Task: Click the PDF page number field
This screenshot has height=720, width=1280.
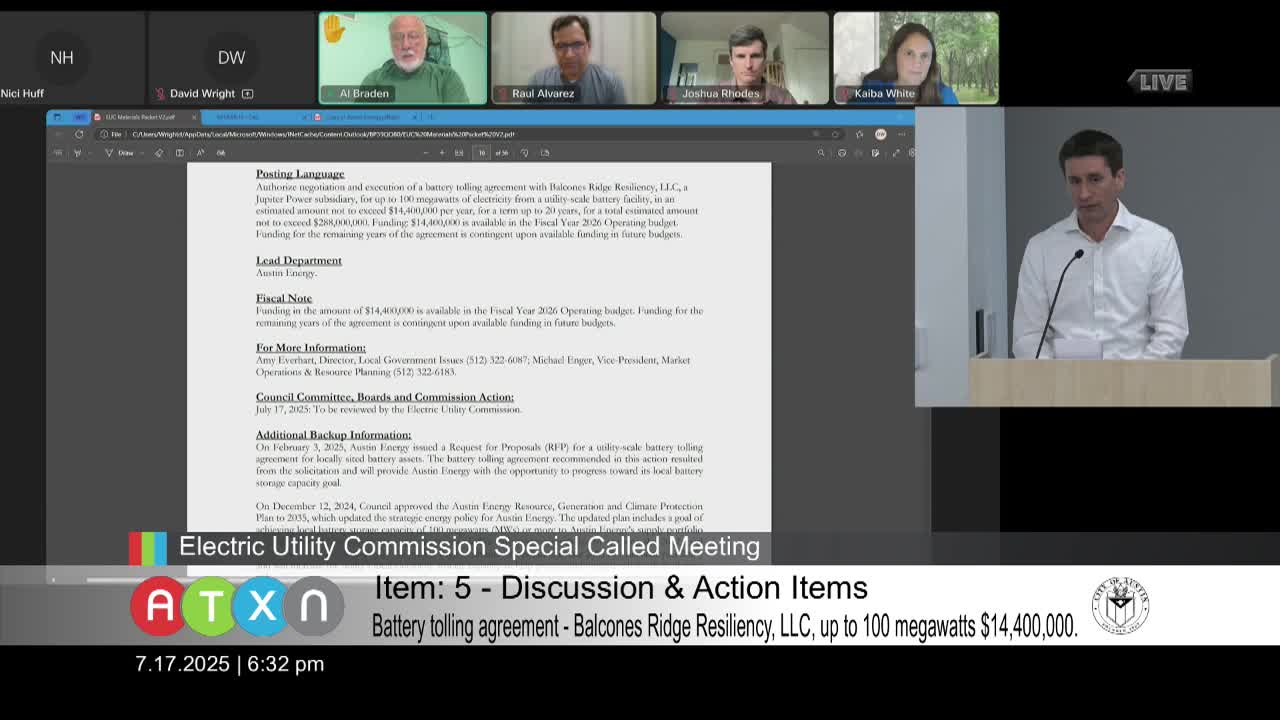Action: pos(482,153)
